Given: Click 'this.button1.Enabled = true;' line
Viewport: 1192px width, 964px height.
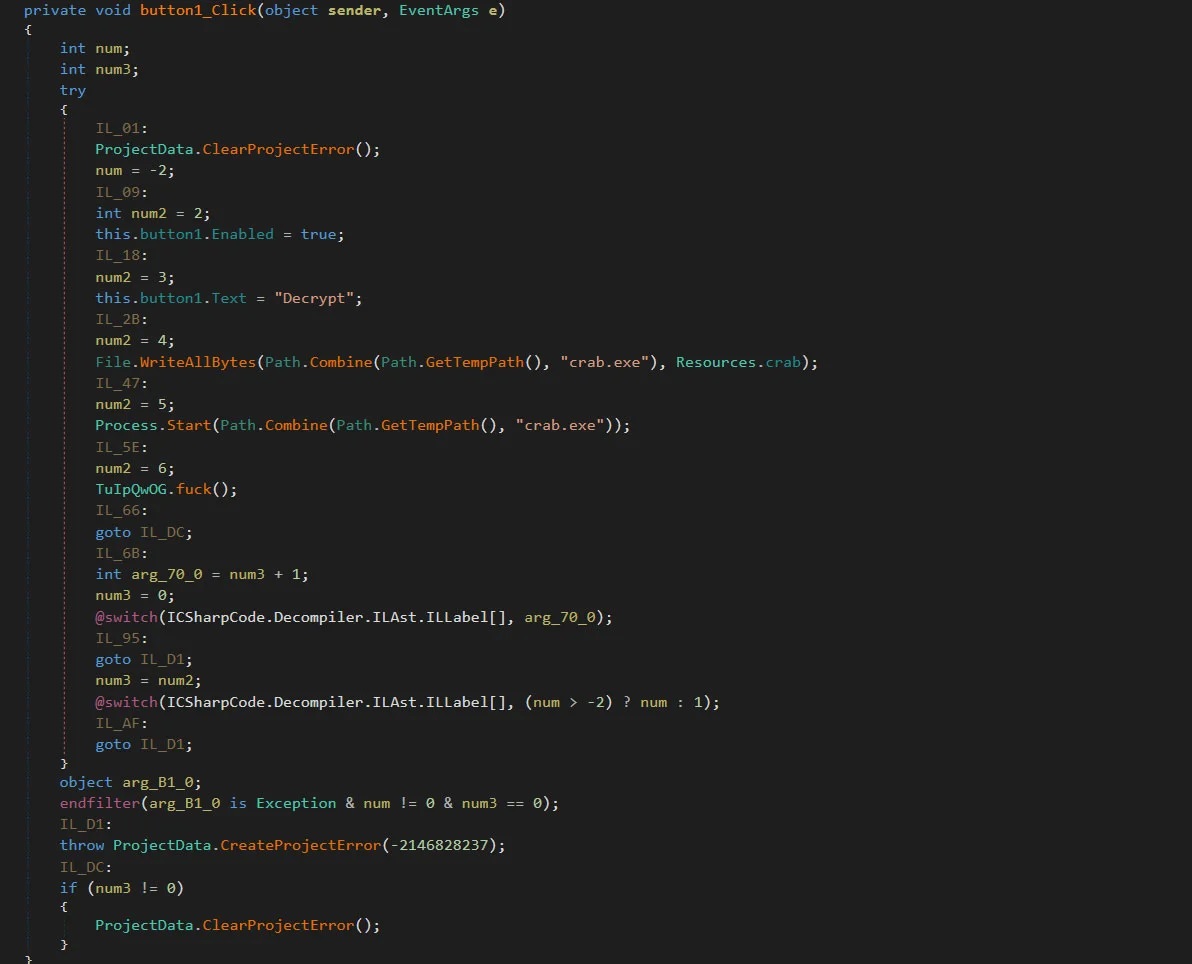Looking at the screenshot, I should click(220, 234).
